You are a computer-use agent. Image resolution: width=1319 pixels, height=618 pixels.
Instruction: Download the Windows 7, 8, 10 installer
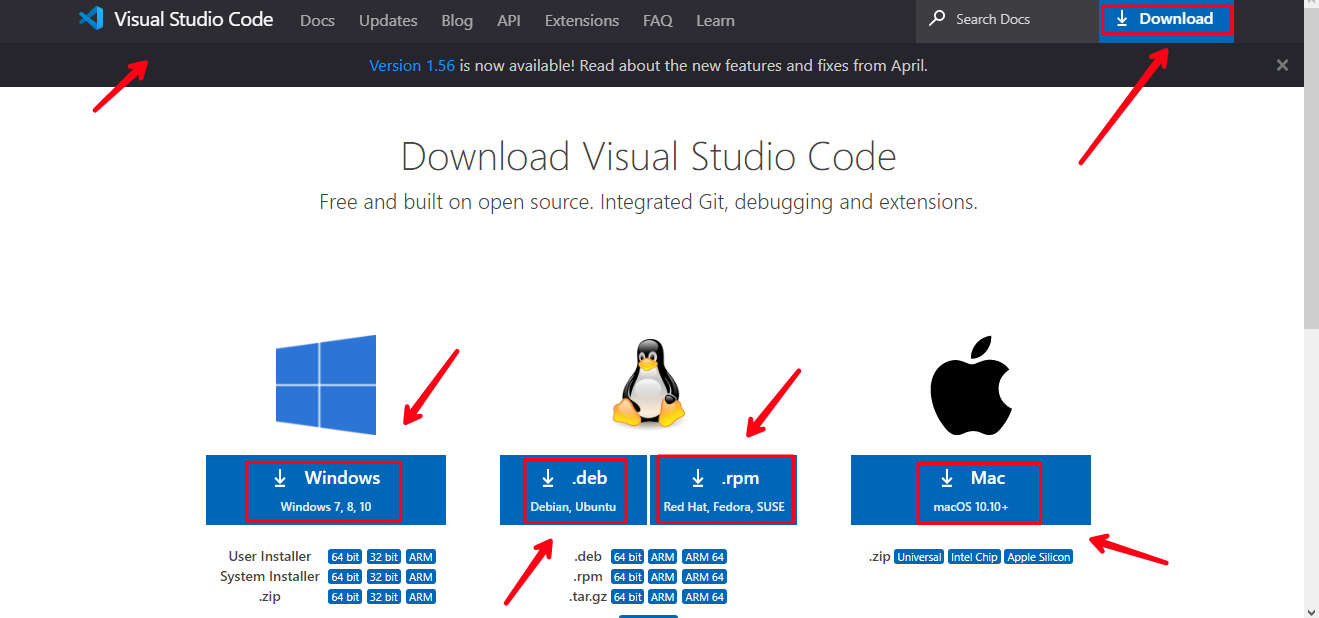(326, 490)
